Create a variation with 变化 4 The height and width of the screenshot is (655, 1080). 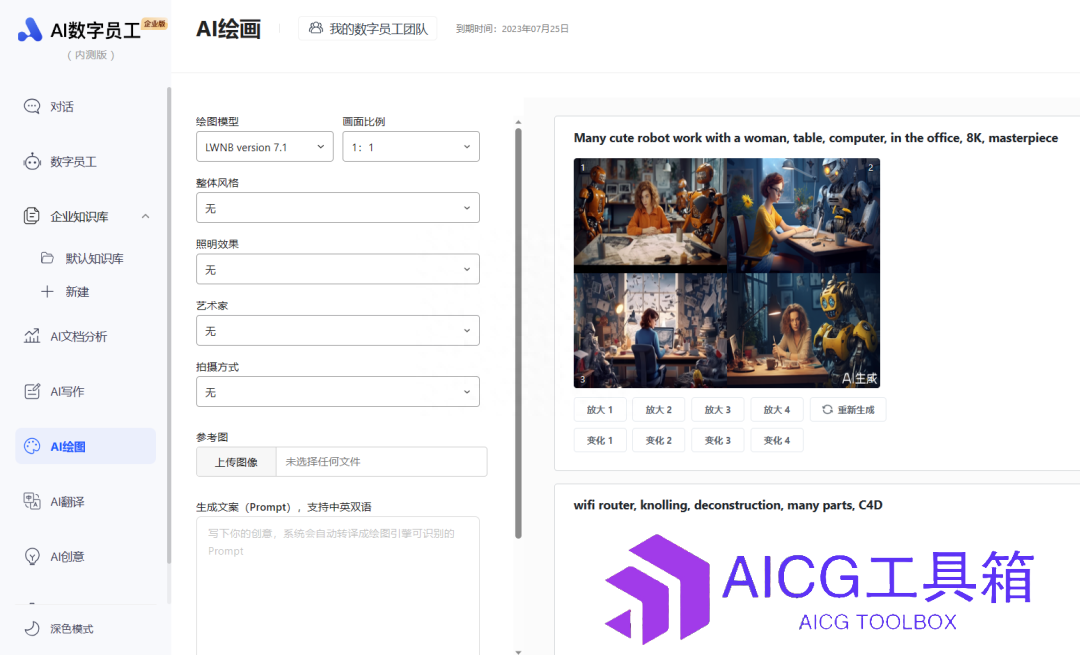(777, 440)
